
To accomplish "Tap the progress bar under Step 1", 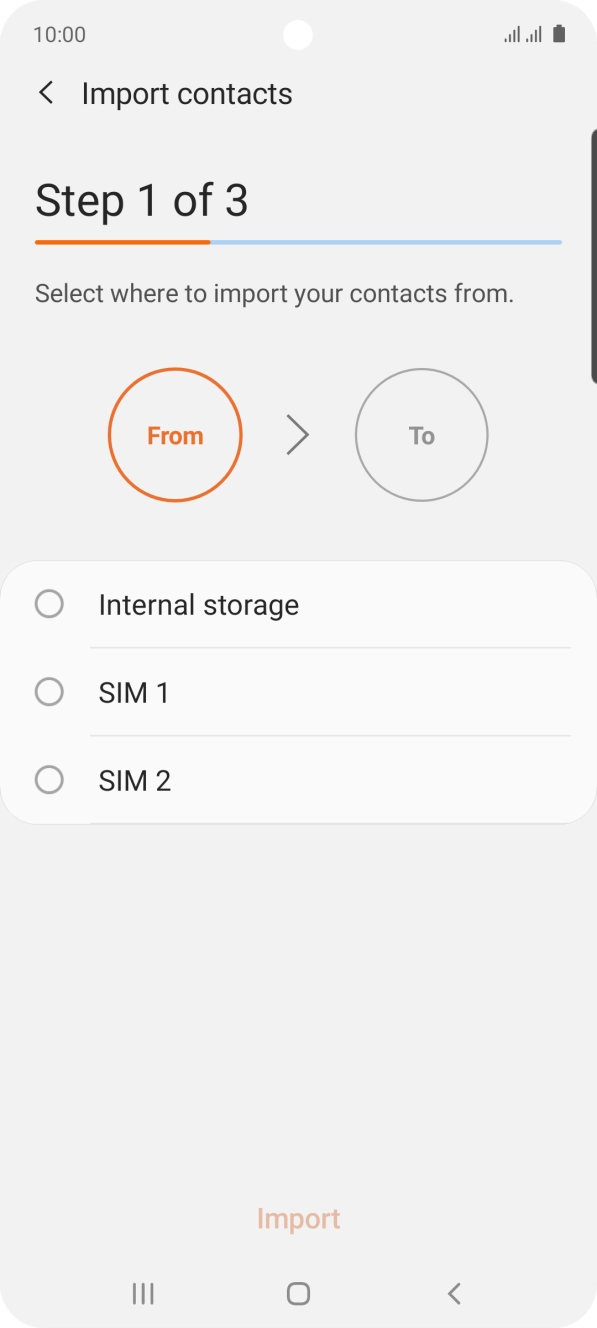I will click(297, 242).
